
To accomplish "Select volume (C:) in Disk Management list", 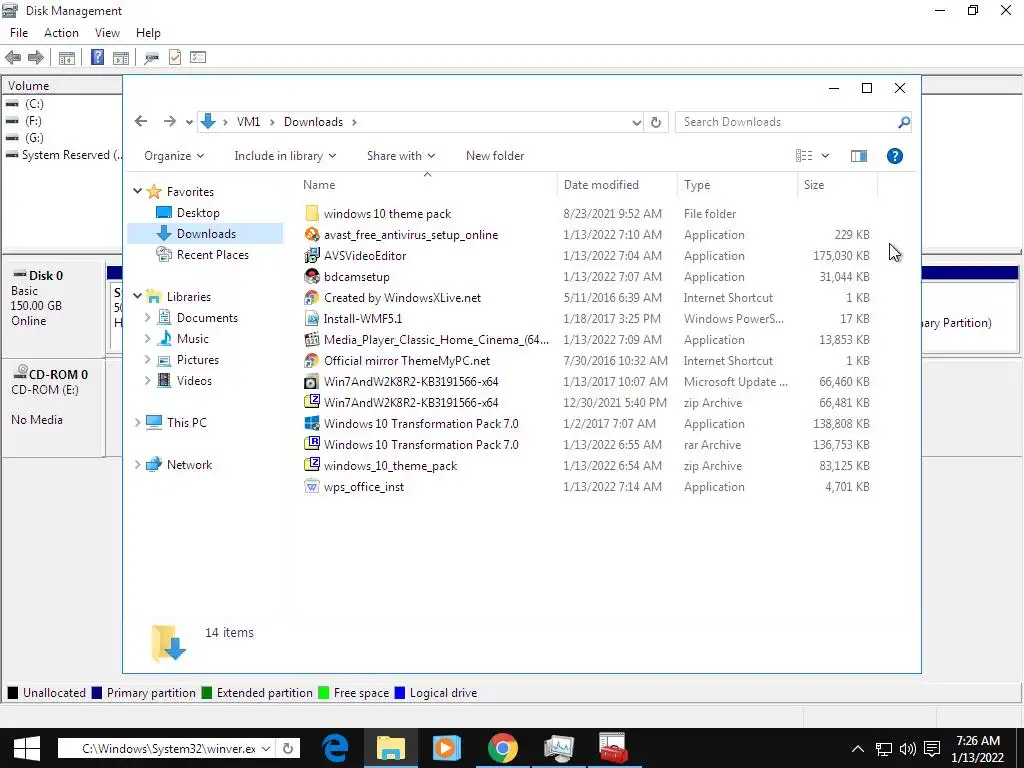I will pos(34,104).
